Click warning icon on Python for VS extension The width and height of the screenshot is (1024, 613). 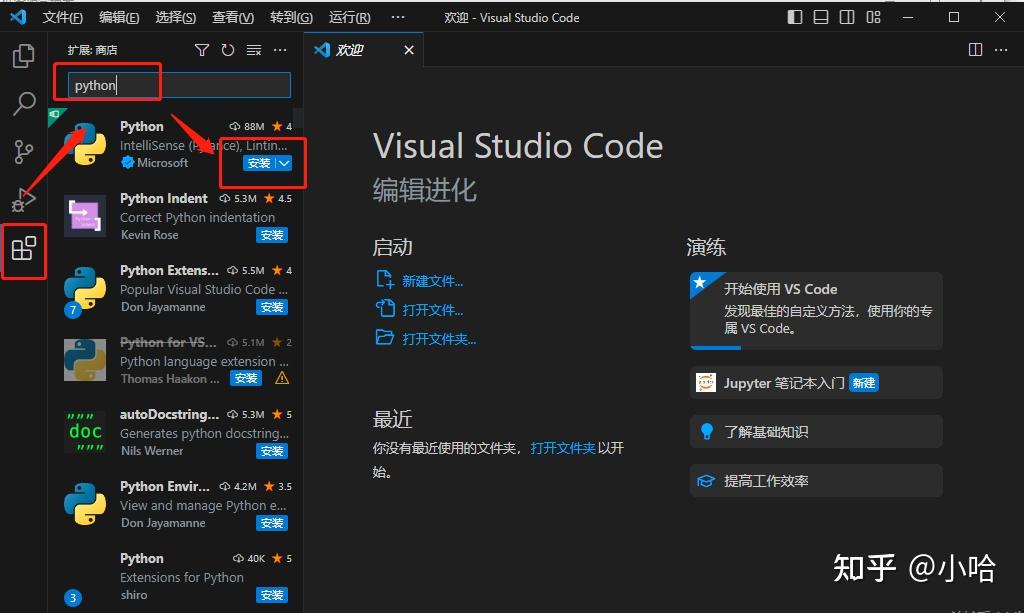click(x=282, y=378)
